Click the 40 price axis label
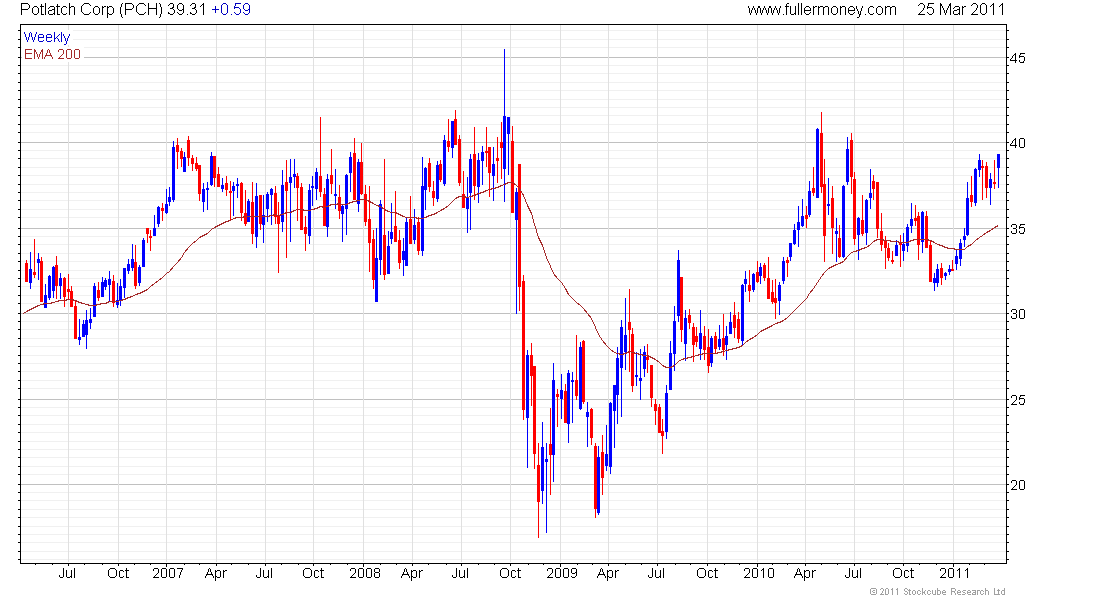 click(x=1017, y=143)
